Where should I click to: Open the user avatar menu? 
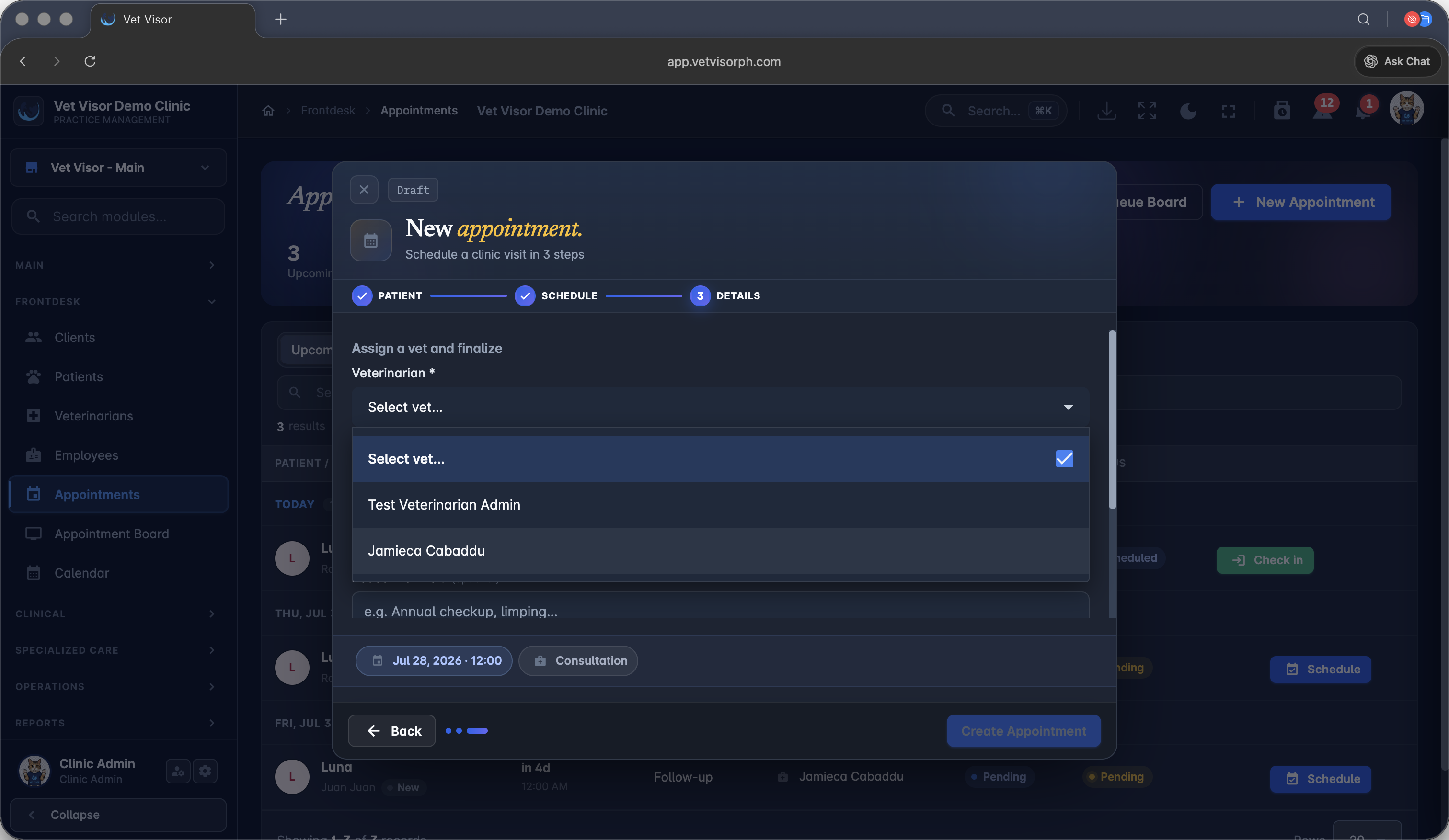[1406, 108]
